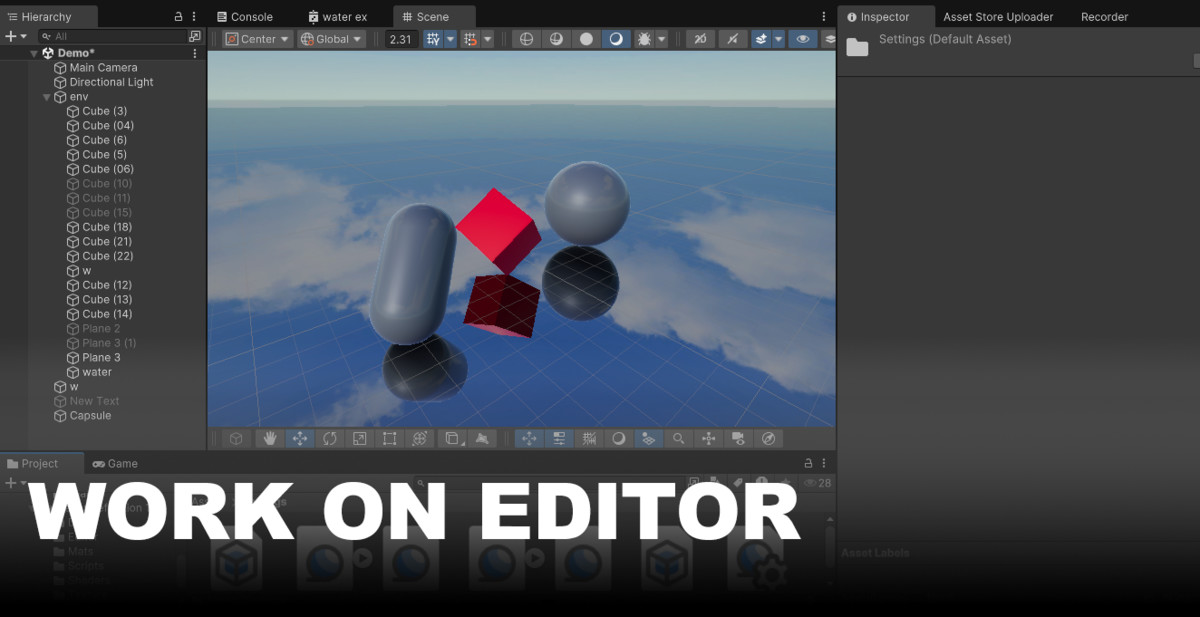Select the water object in Hierarchy

tap(97, 372)
